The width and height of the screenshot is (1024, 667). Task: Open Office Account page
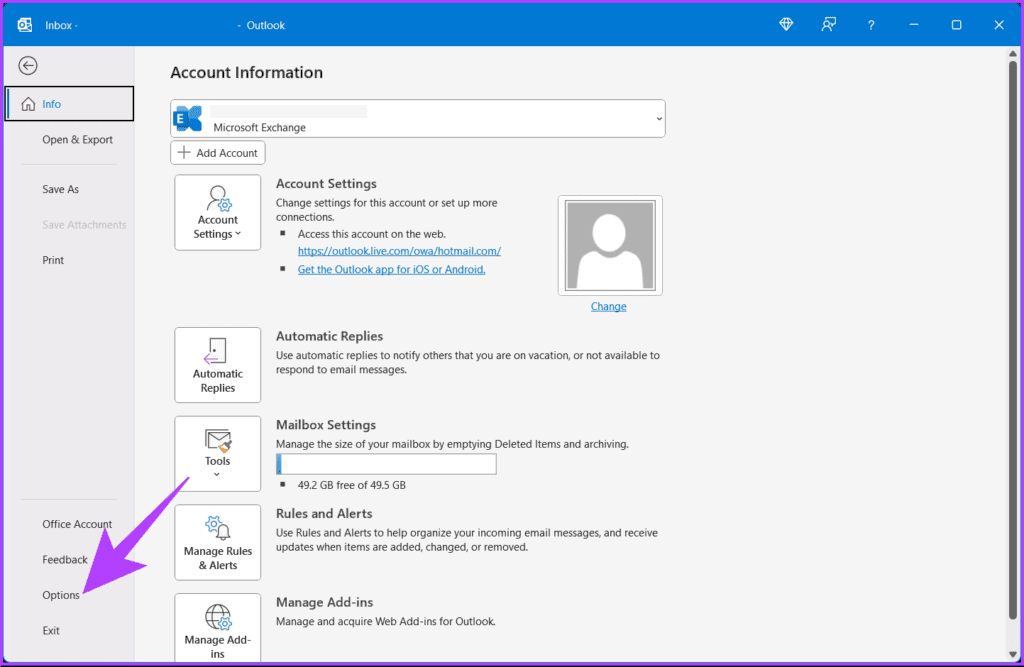point(77,524)
